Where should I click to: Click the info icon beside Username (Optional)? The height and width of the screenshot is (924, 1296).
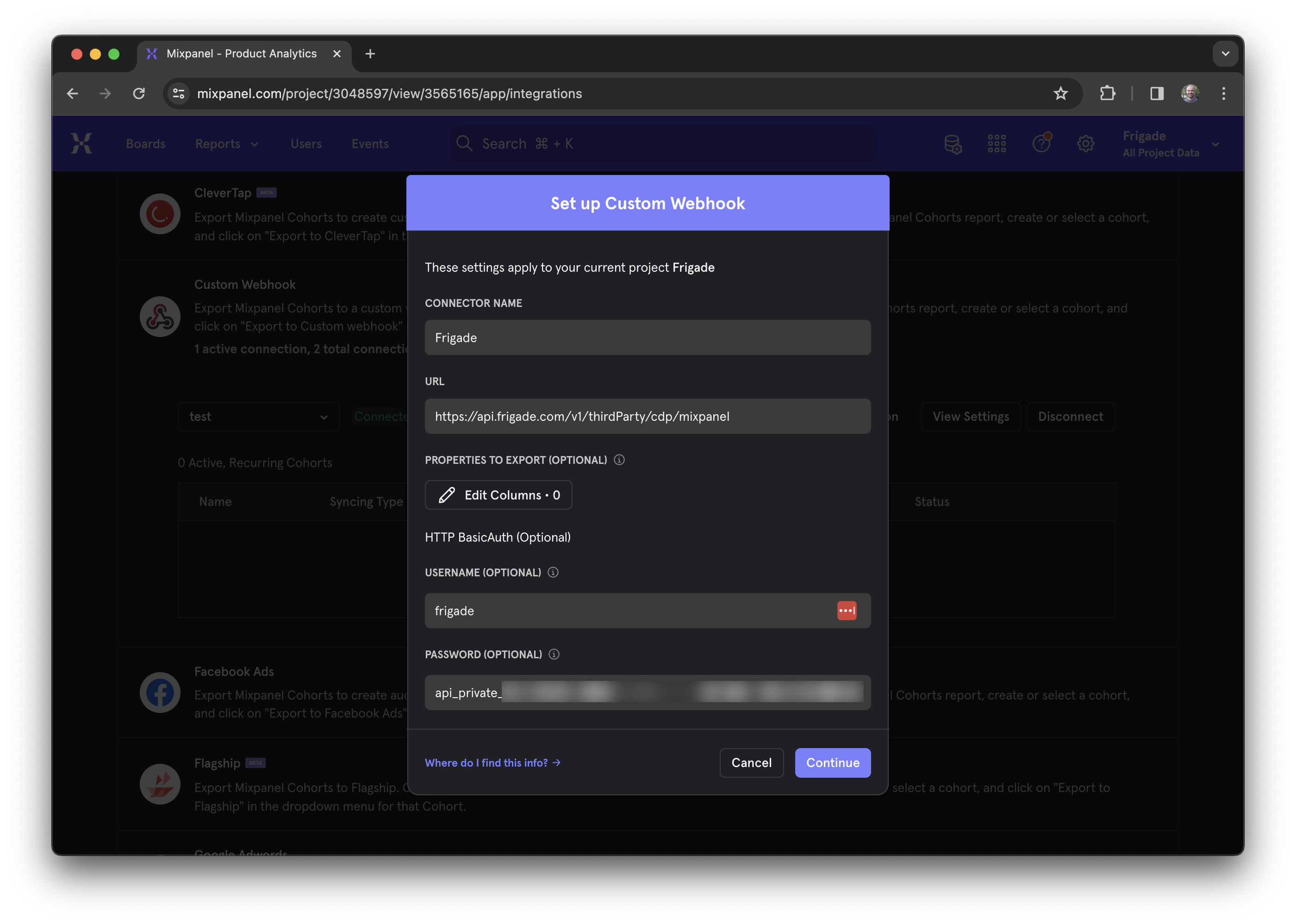click(x=553, y=572)
